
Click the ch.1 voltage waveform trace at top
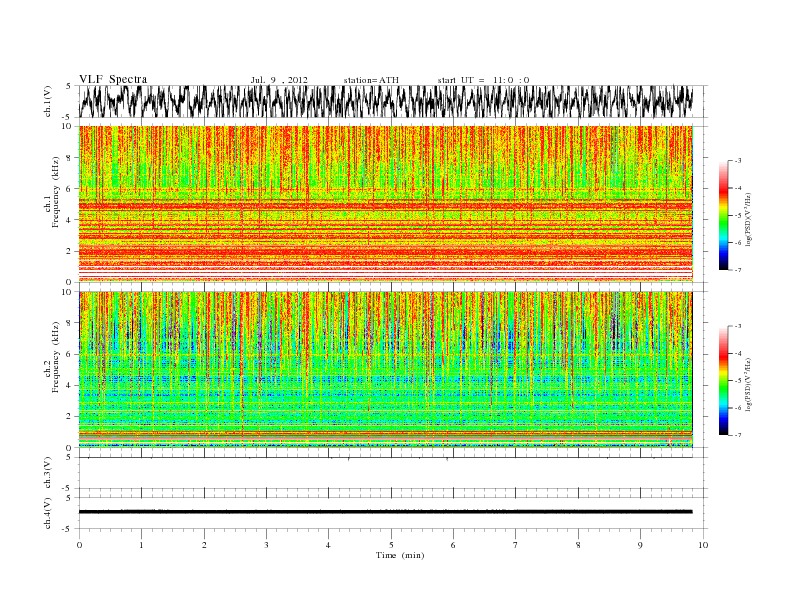(386, 101)
